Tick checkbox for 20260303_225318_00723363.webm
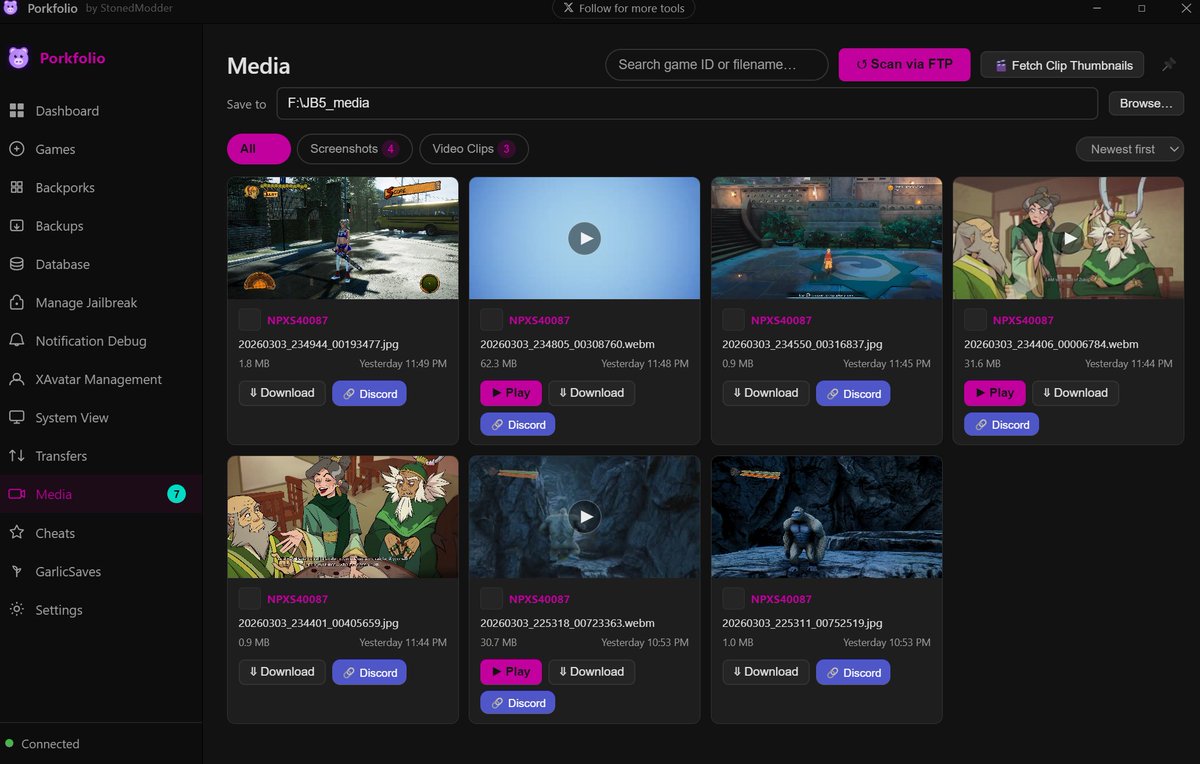The image size is (1200, 764). pyautogui.click(x=491, y=599)
